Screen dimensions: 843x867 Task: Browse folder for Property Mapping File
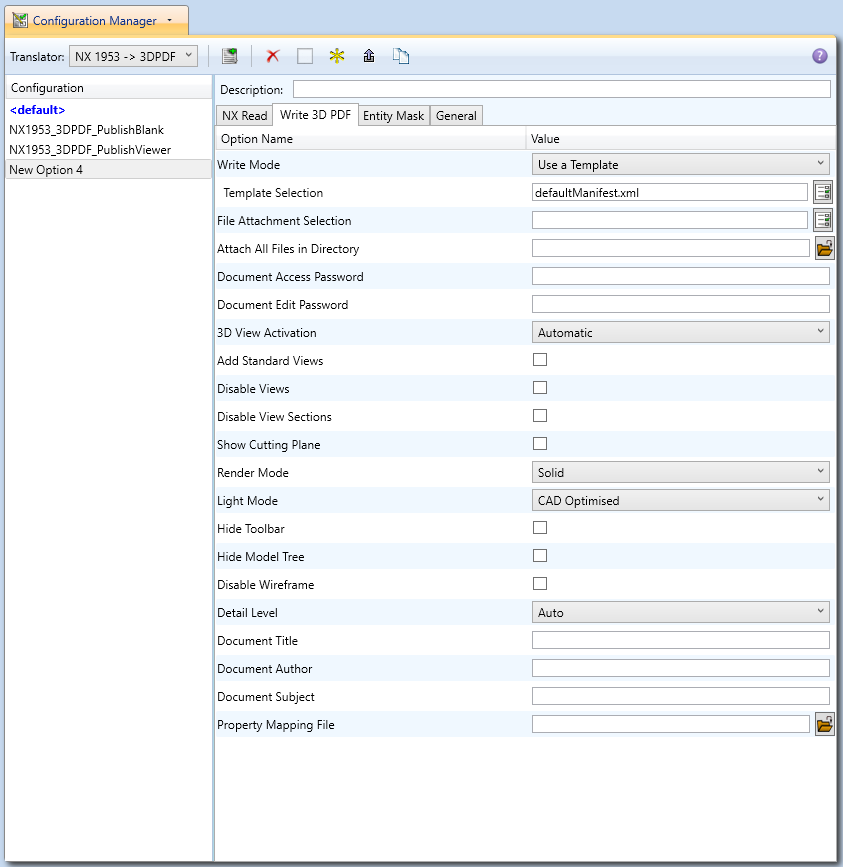tap(824, 724)
